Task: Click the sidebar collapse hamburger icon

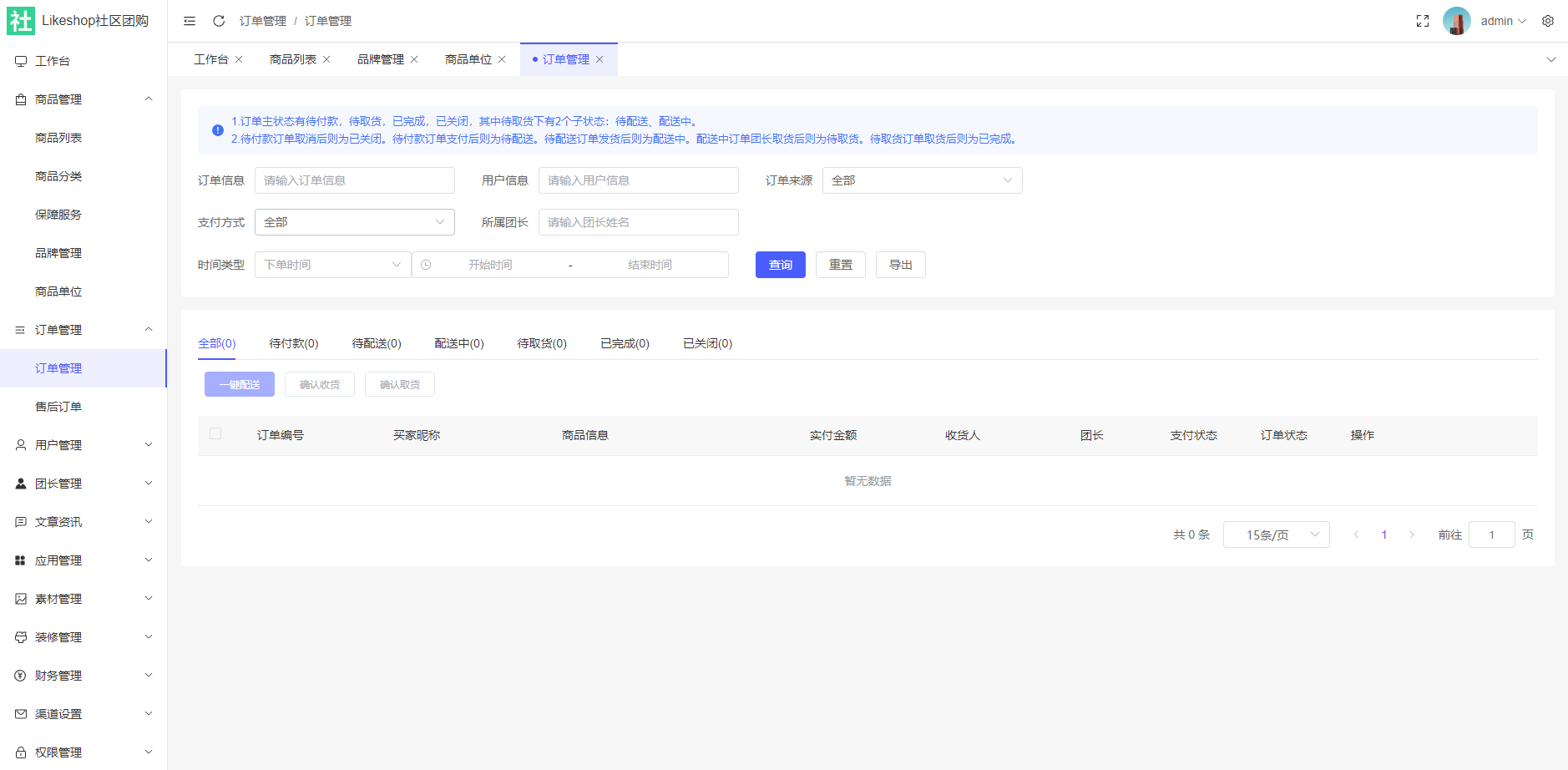Action: pyautogui.click(x=190, y=21)
